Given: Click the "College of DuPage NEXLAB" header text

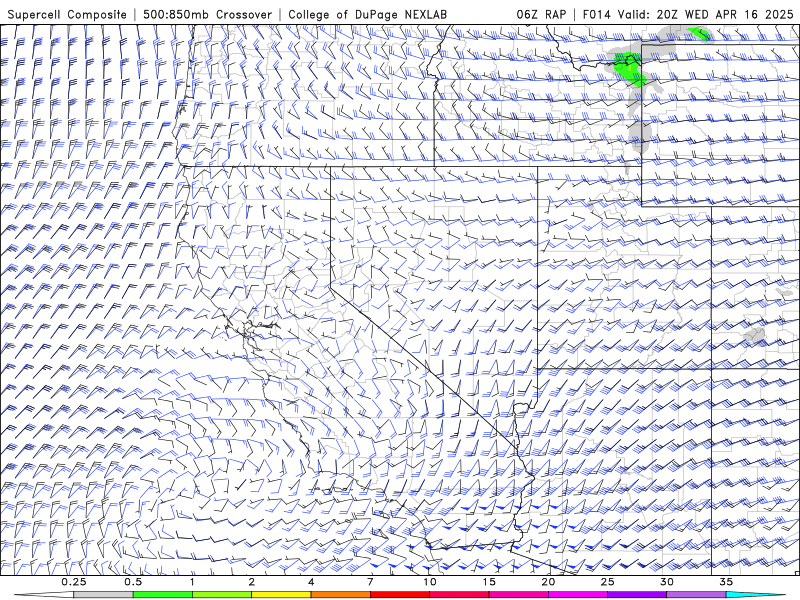Looking at the screenshot, I should [x=367, y=14].
